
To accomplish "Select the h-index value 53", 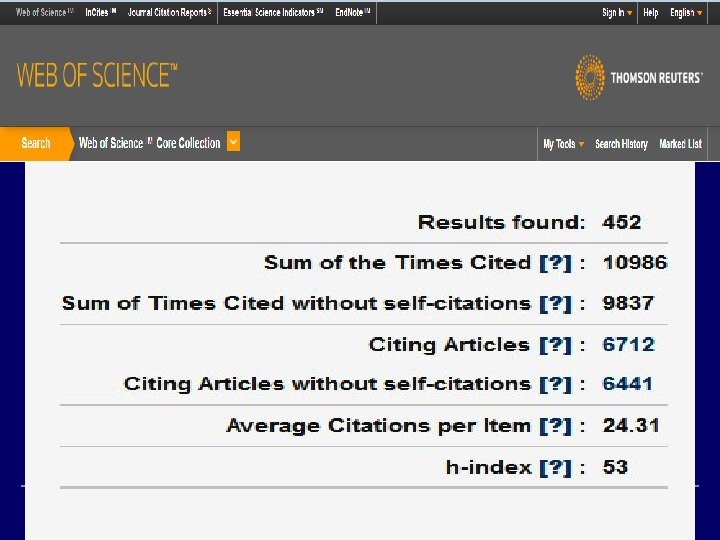I will pyautogui.click(x=615, y=467).
